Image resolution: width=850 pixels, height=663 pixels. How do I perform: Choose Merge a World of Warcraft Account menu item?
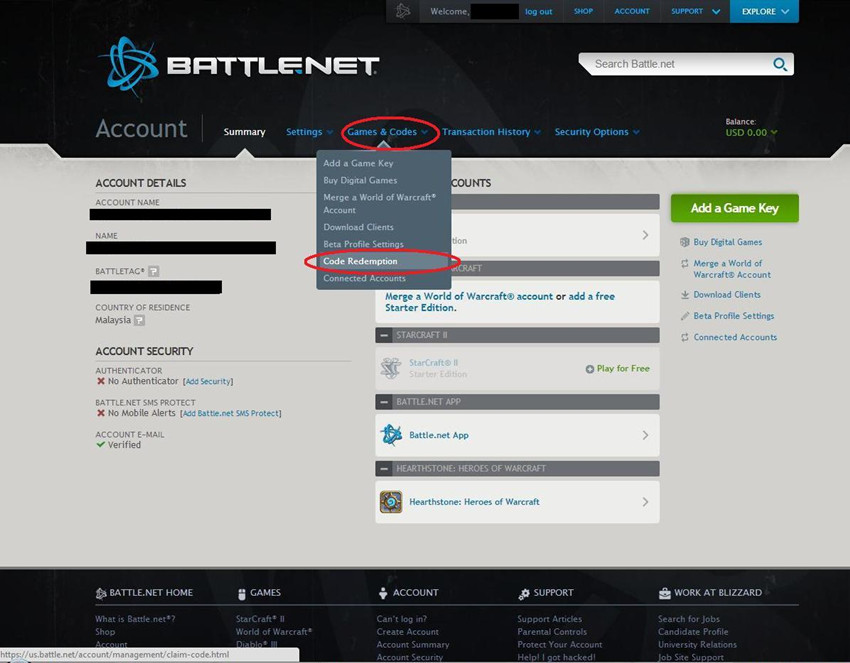click(x=380, y=203)
